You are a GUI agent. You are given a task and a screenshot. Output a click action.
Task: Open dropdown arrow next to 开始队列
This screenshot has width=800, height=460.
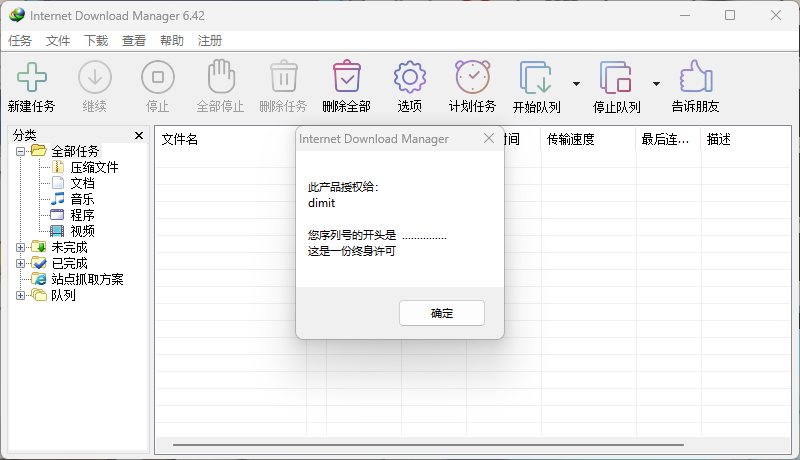(x=577, y=84)
